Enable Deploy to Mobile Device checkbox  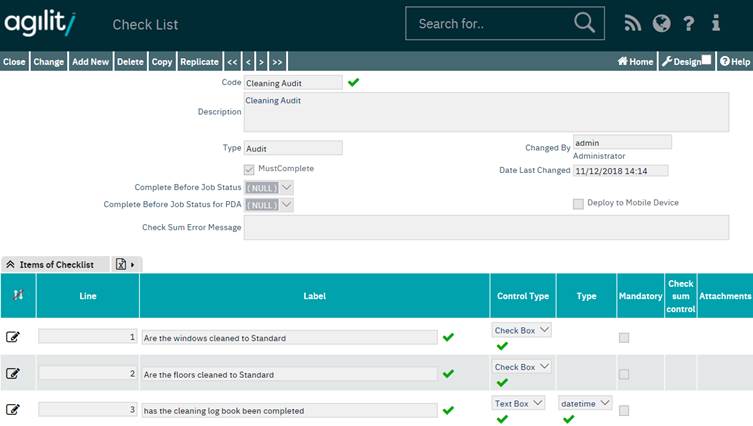click(578, 203)
